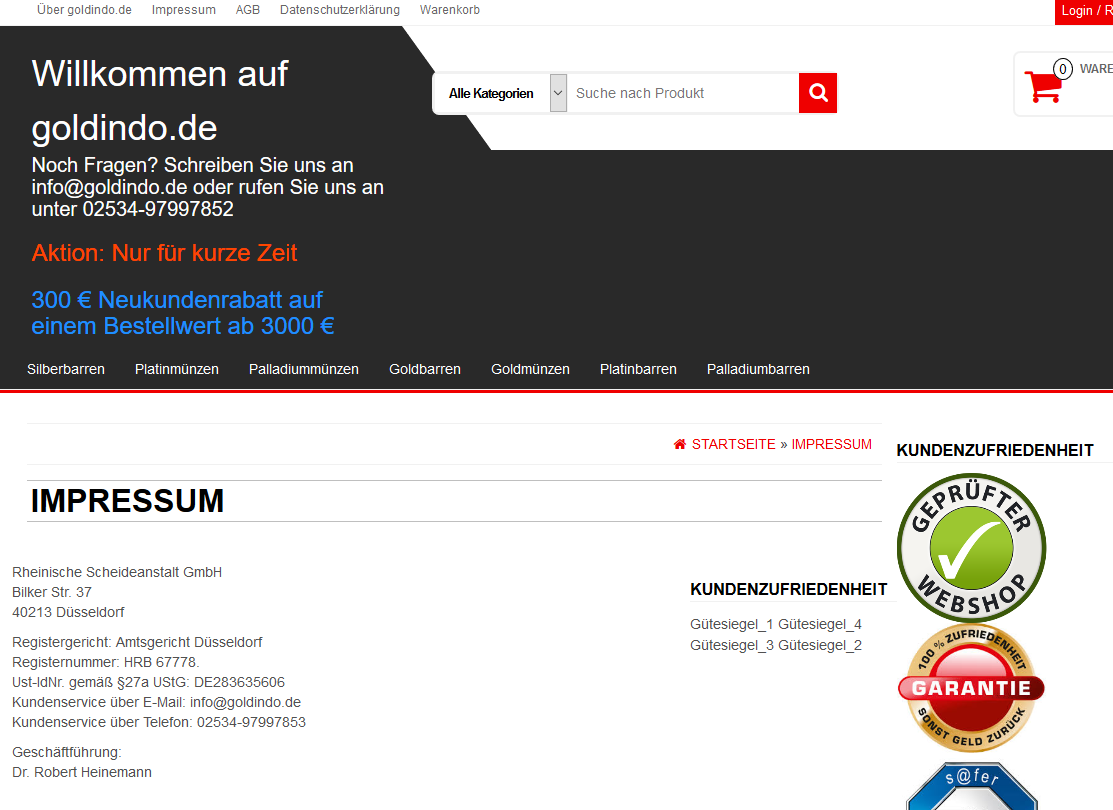Open Warenkorb from the top menu
Viewport: 1113px width, 810px height.
[x=450, y=10]
